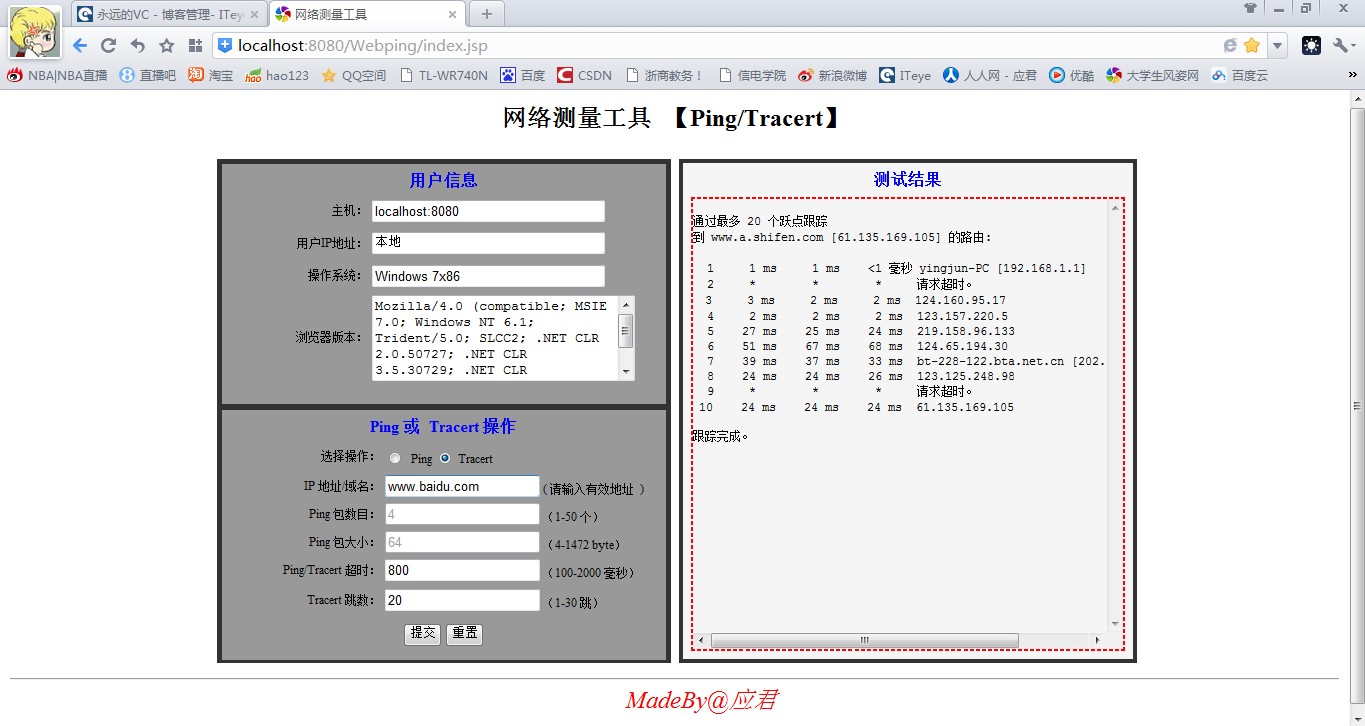The image size is (1365, 726).
Task: Select the Tracert radio button
Action: tap(445, 458)
